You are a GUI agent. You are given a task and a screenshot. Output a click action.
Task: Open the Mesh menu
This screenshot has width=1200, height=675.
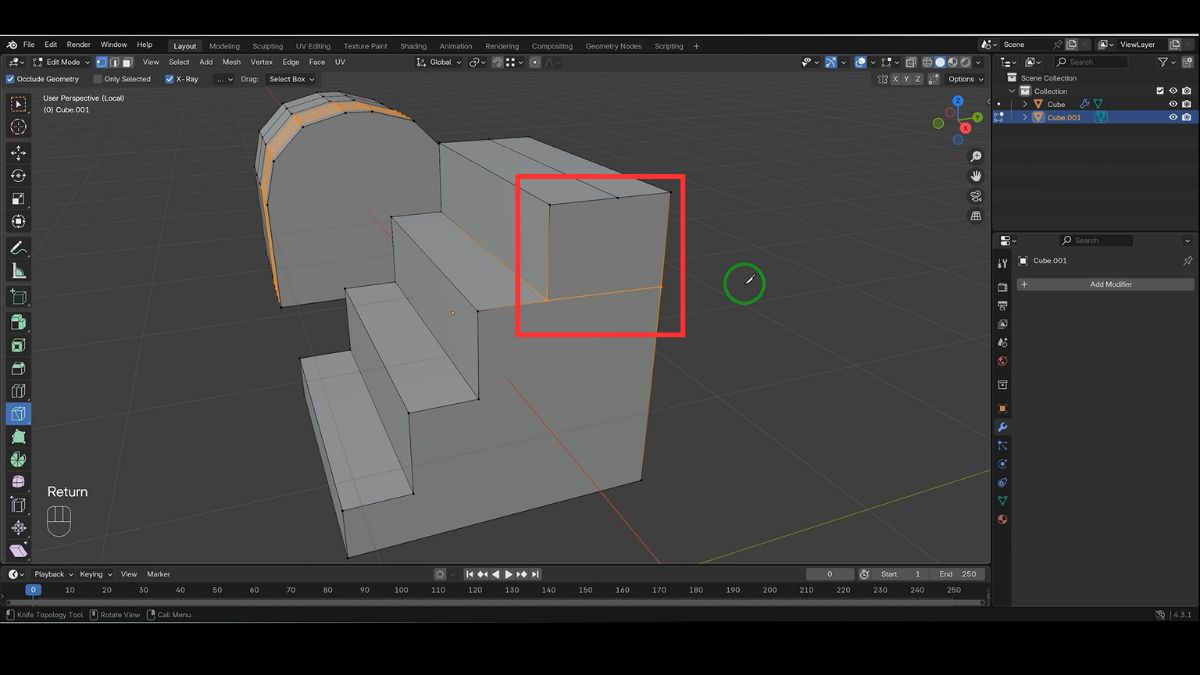(x=231, y=62)
